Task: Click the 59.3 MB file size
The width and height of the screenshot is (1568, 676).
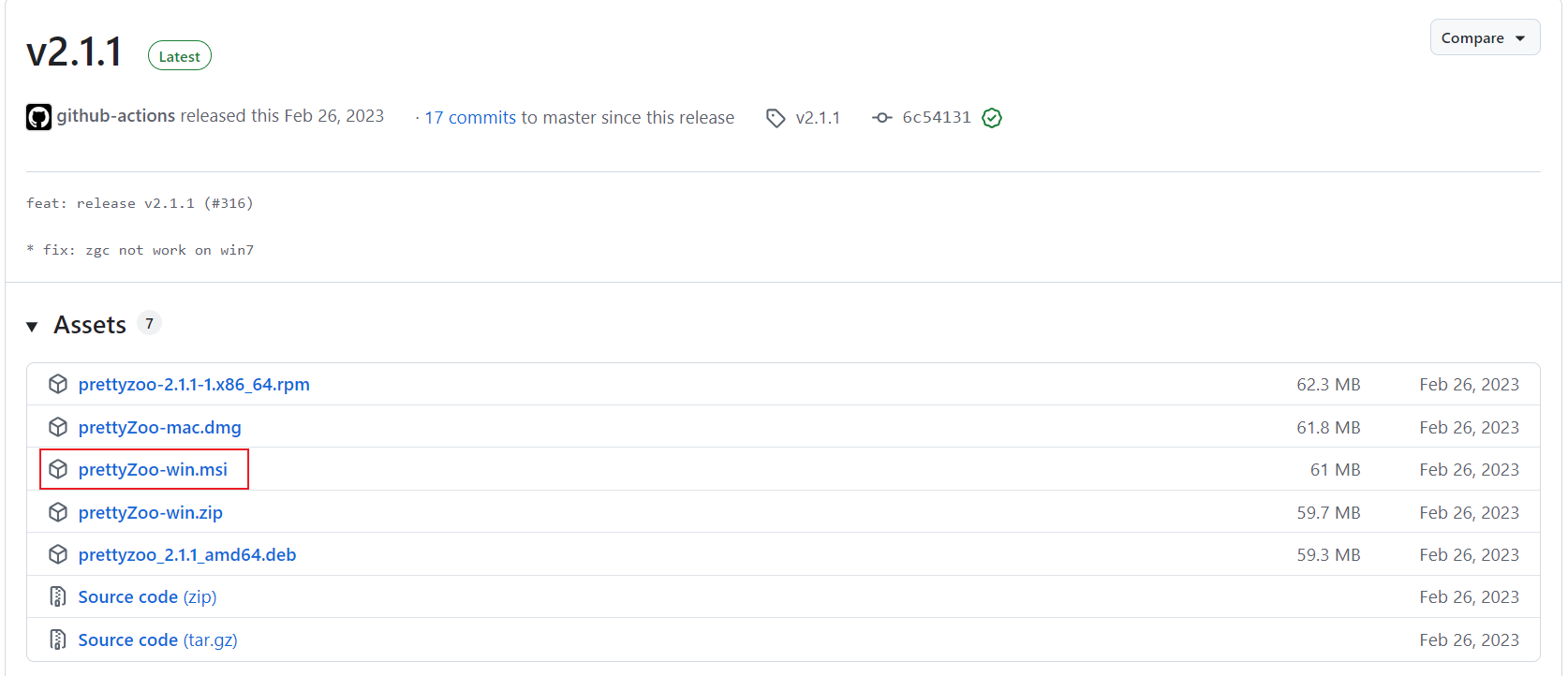Action: 1328,554
